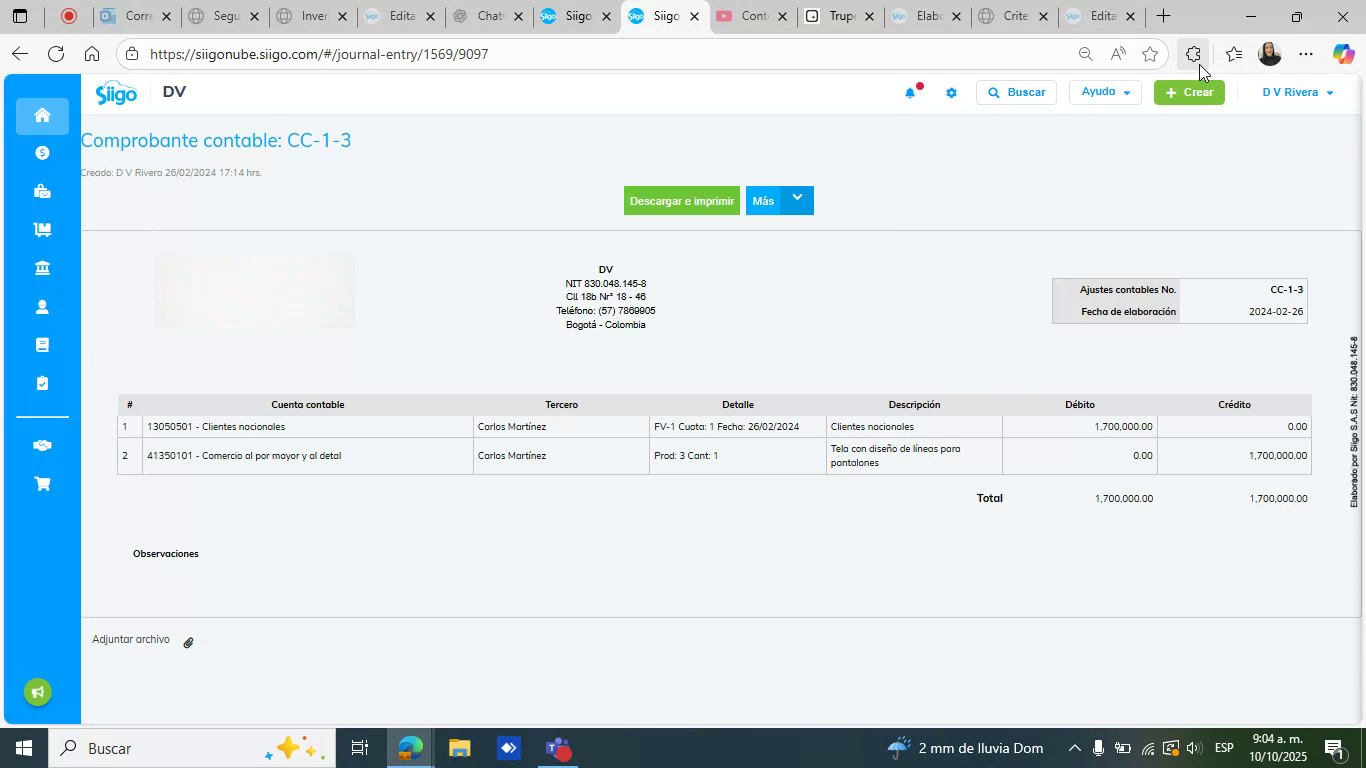Open Edge settings and more menu
The height and width of the screenshot is (768, 1366).
[x=1306, y=54]
